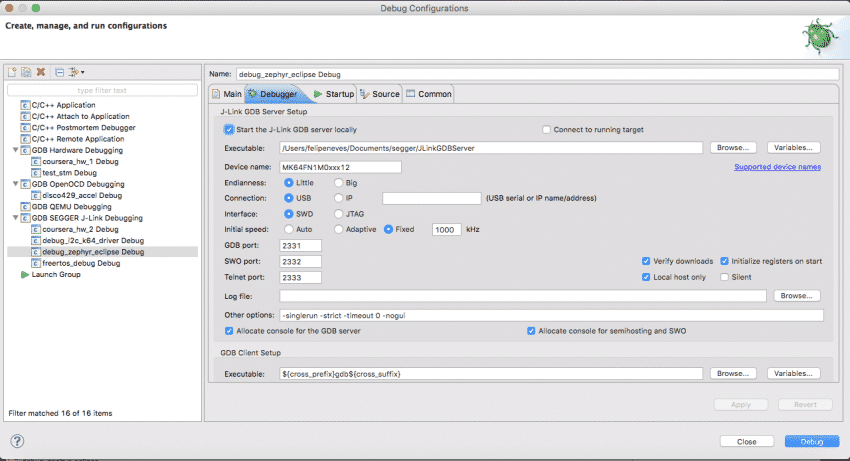Browse for GDB client executable
This screenshot has height=461, width=850.
click(x=733, y=374)
